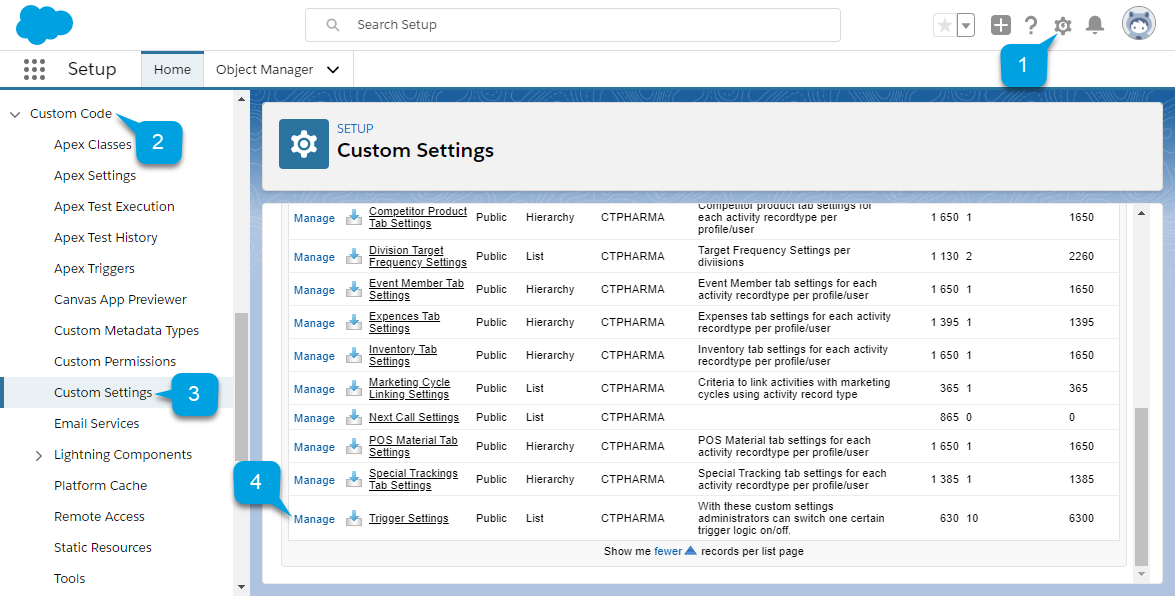1175x596 pixels.
Task: Collapse the Custom Code section
Action: tap(15, 114)
